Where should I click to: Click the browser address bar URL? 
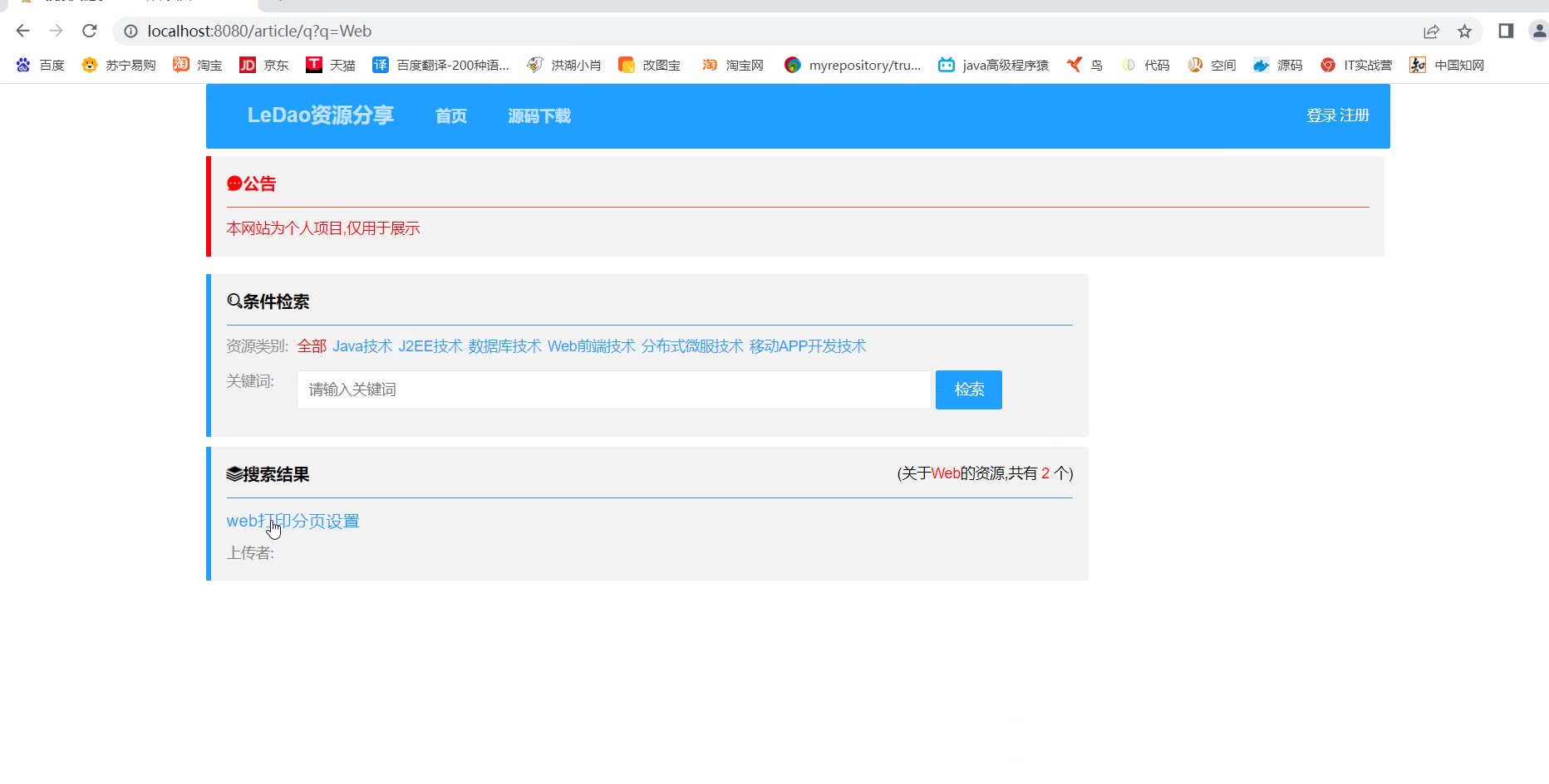[259, 32]
